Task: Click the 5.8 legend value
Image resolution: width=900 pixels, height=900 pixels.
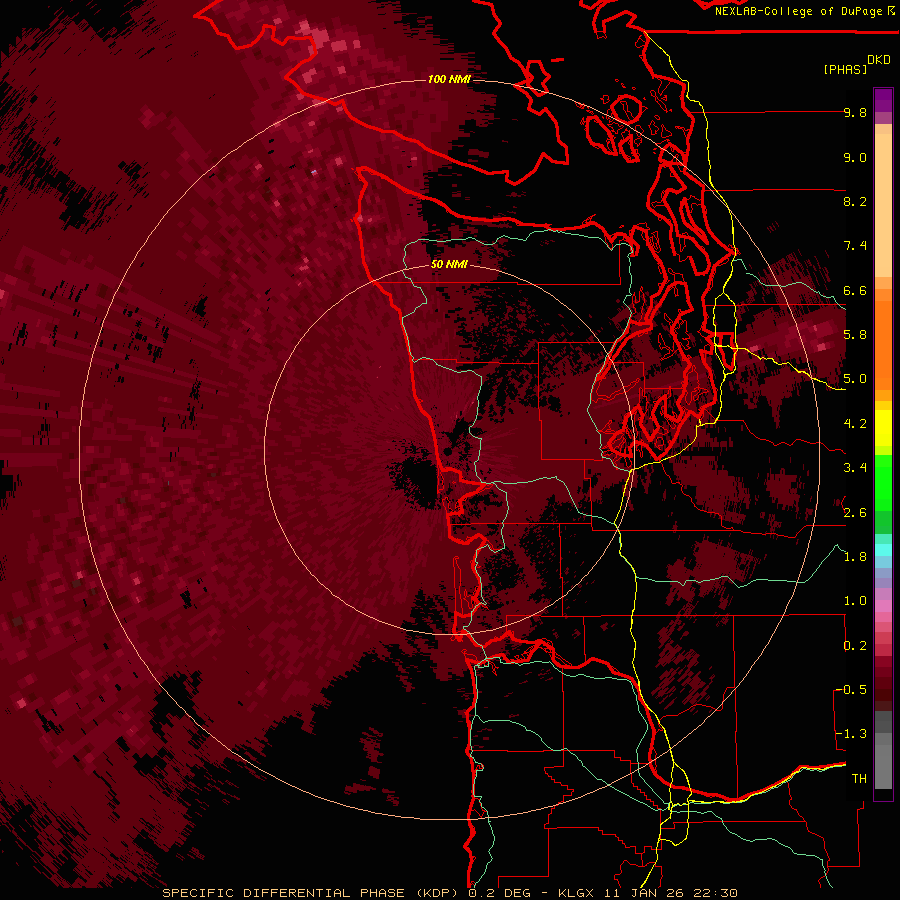Action: click(855, 335)
